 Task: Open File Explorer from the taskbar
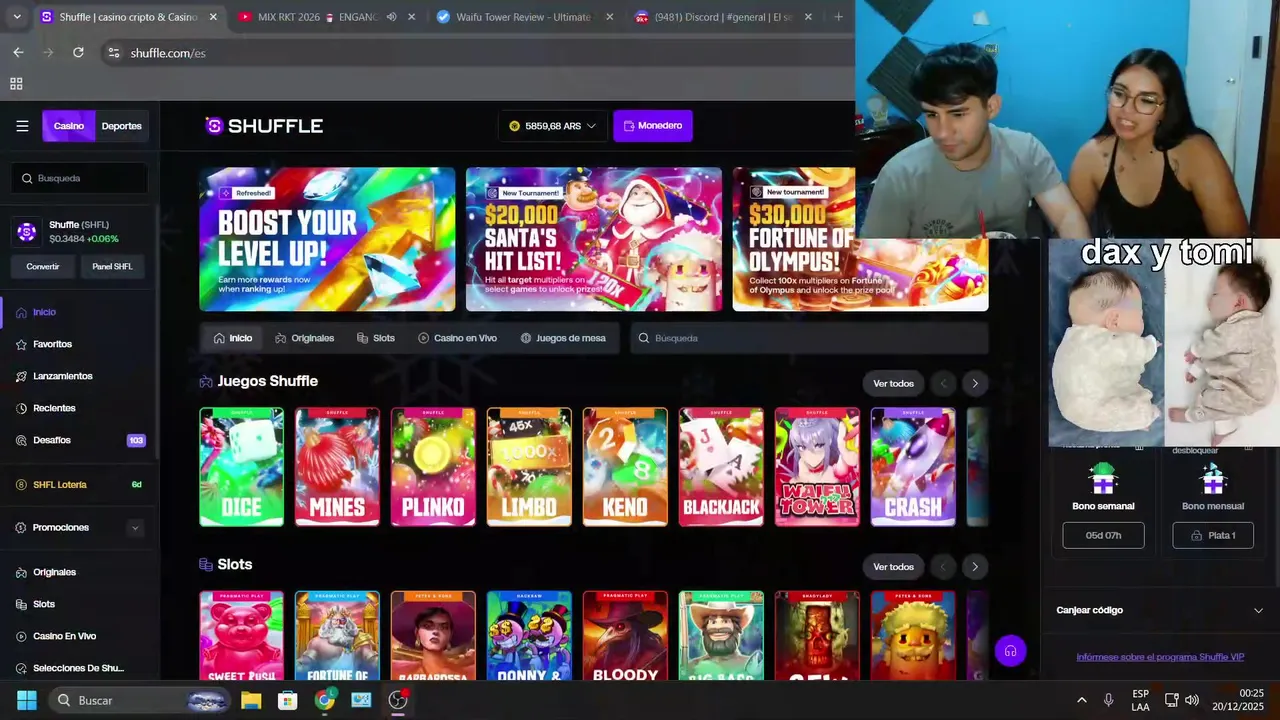tap(251, 700)
